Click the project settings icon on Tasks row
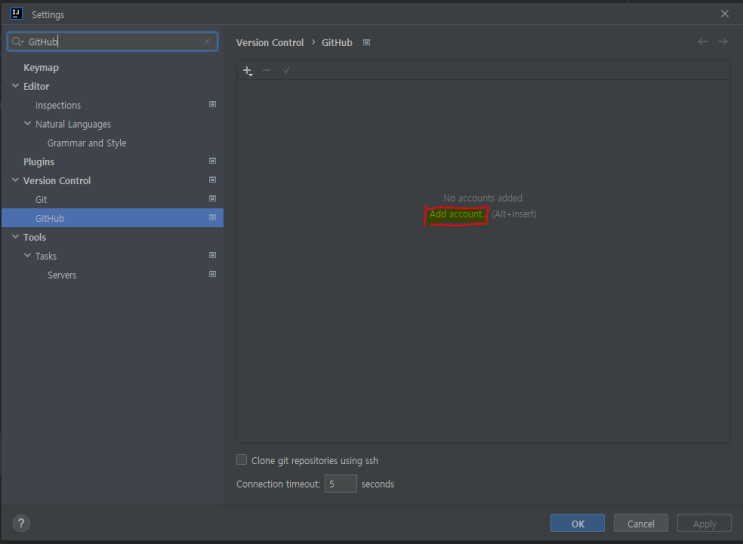Viewport: 743px width, 544px height. [212, 255]
